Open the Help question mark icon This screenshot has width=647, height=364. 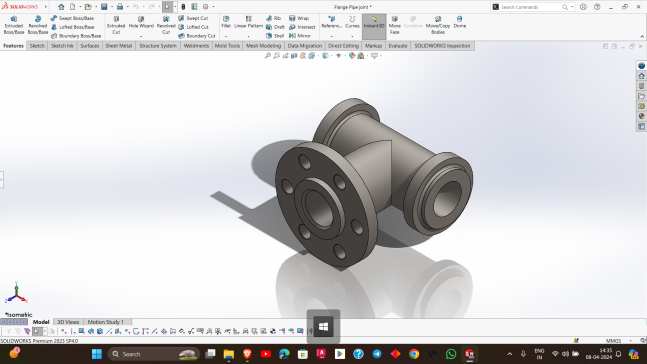pos(597,7)
